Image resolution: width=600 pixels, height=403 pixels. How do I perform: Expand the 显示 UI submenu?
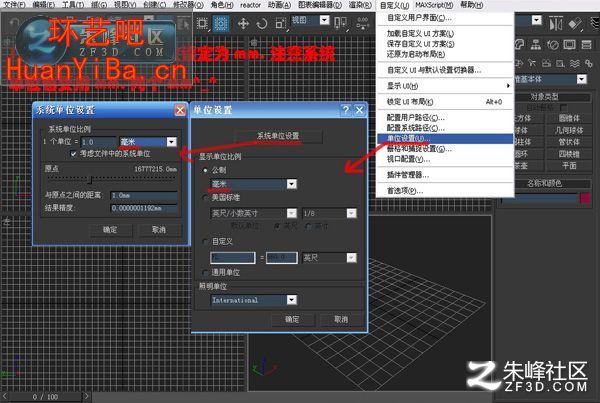[x=445, y=86]
